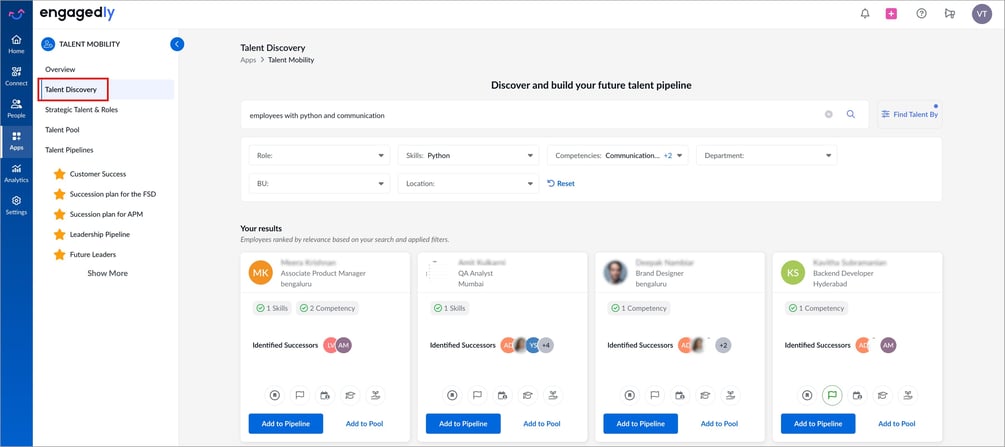Collapse the Talent Mobility sidebar arrow

[x=178, y=44]
